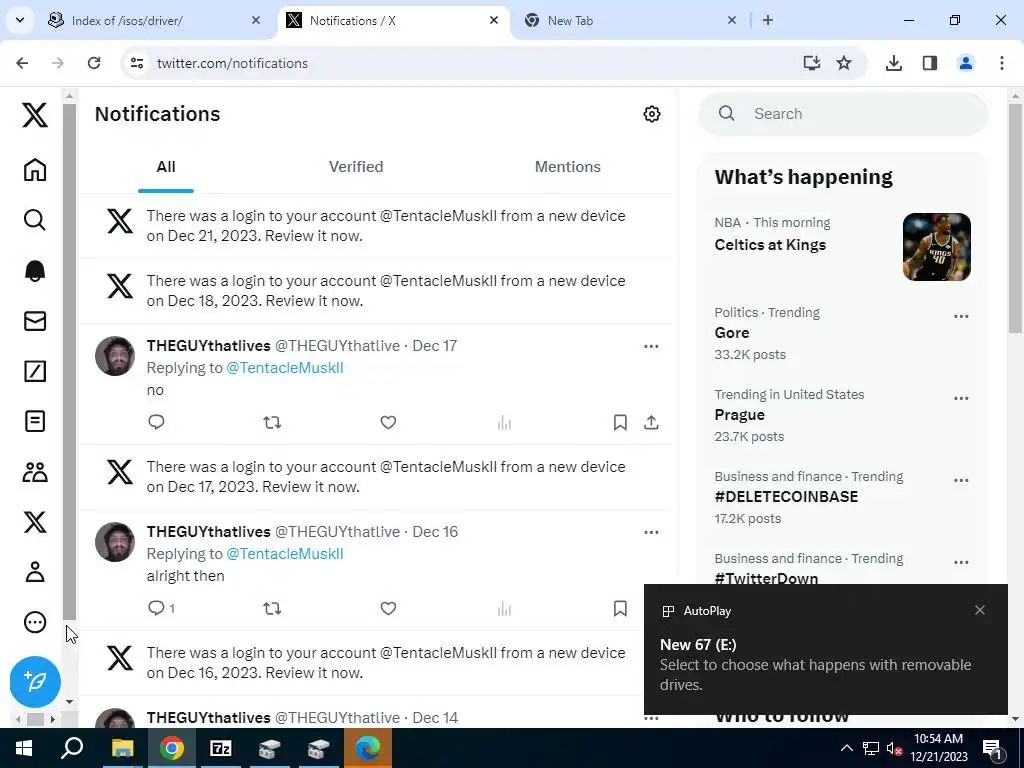This screenshot has width=1024, height=768.
Task: View analytics of the 'no' post
Action: pos(504,423)
